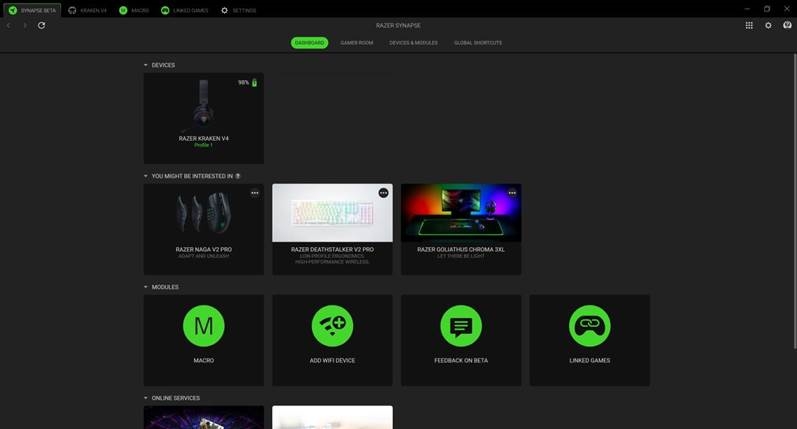Click the Razer Synapse title text
The height and width of the screenshot is (429, 797).
pyautogui.click(x=398, y=25)
